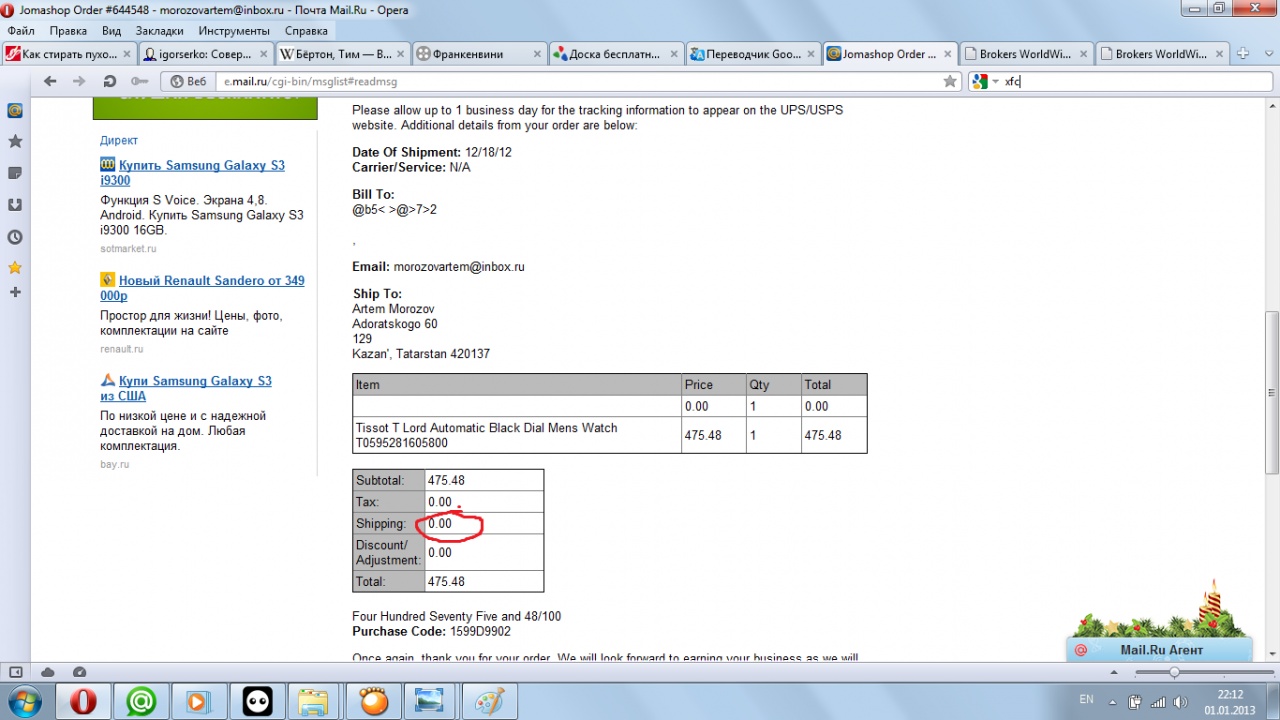This screenshot has height=720, width=1280.
Task: Open the Bookmarks panel star in sidebar
Action: click(x=15, y=142)
